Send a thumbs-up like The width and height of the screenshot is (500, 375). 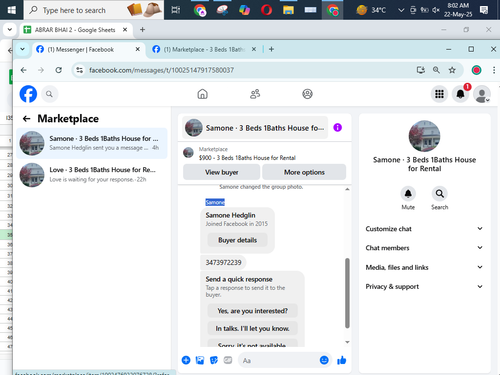click(x=342, y=360)
